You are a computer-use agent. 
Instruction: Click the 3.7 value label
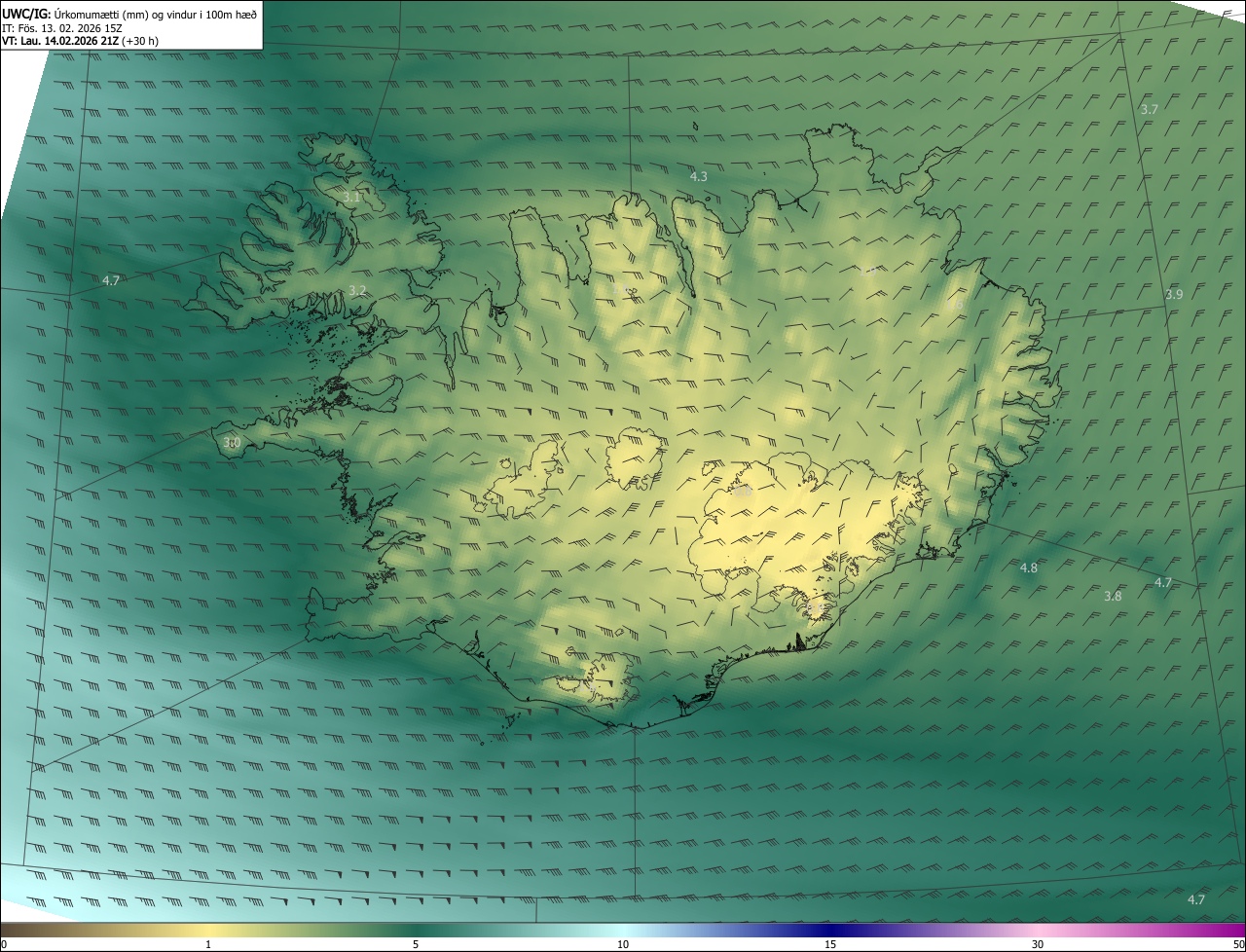tap(1149, 109)
